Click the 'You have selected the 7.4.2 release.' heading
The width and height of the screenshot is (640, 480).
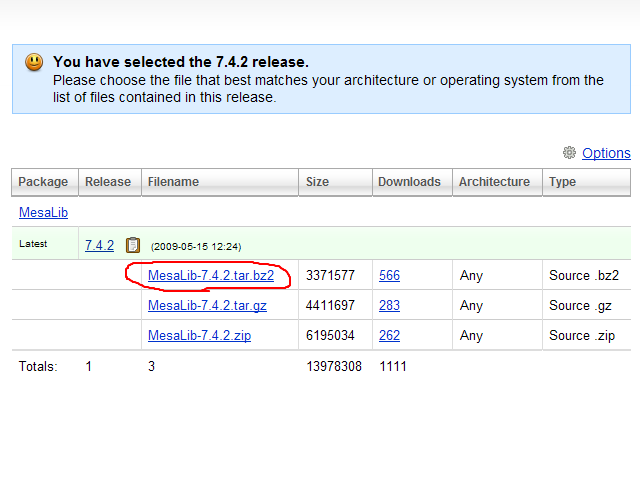coord(181,62)
